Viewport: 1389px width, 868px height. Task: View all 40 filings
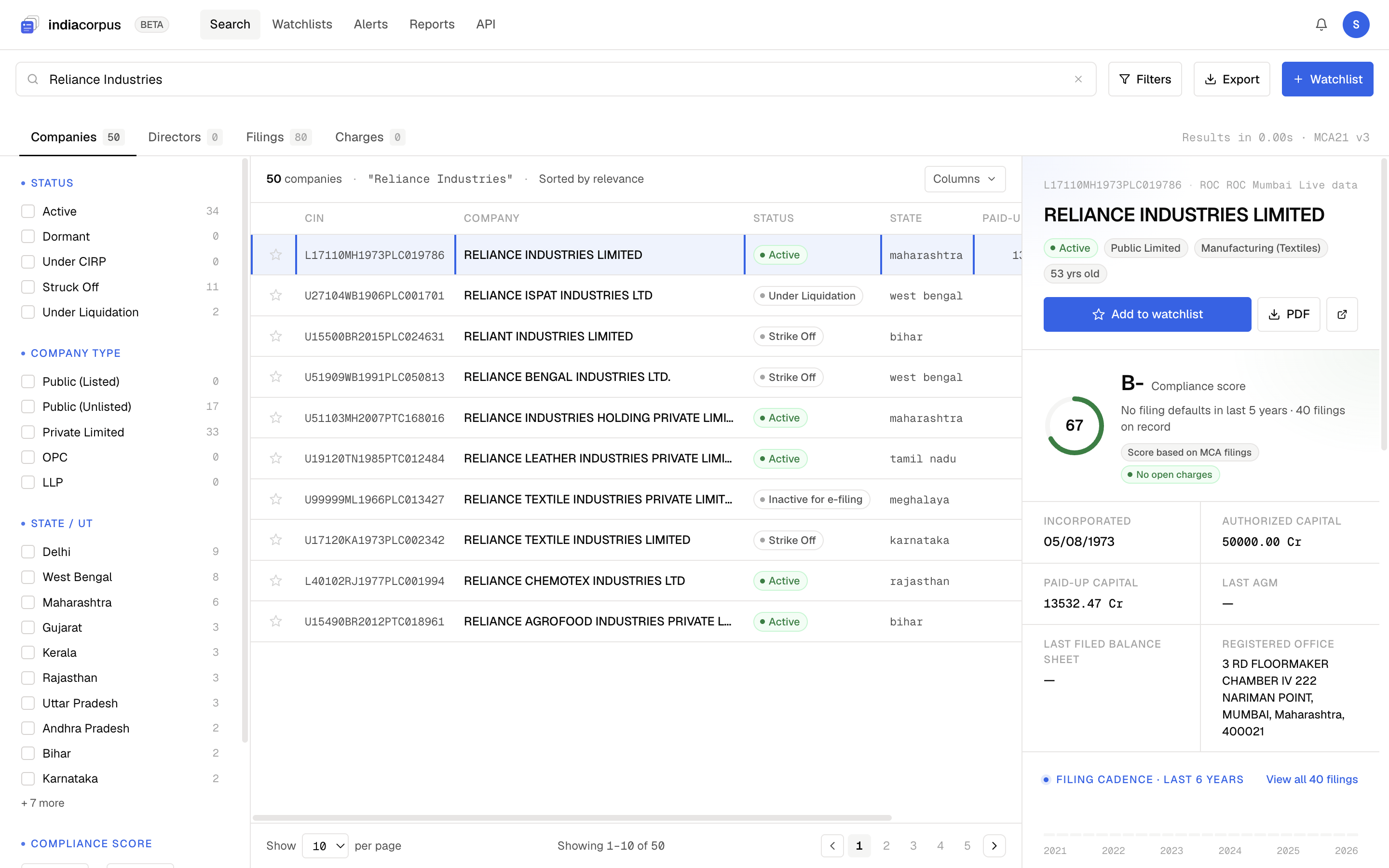click(x=1312, y=779)
